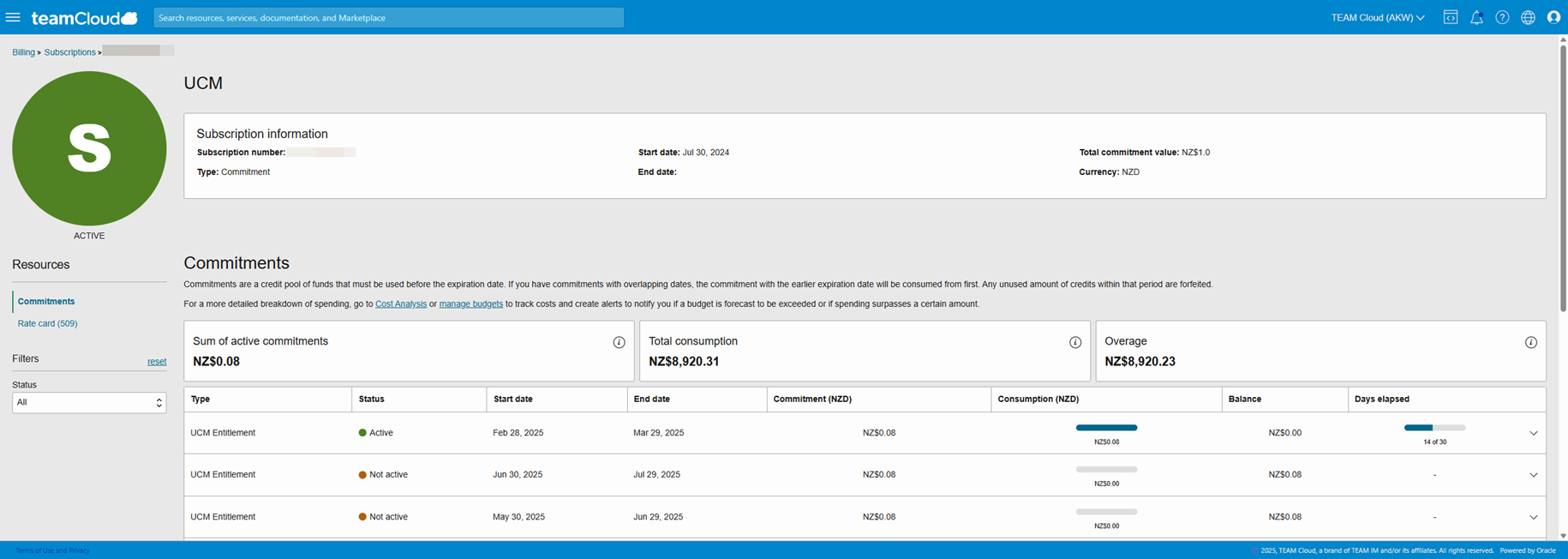Expand the Jun 30, 2025 commitment row
The width and height of the screenshot is (1568, 559).
point(1534,475)
